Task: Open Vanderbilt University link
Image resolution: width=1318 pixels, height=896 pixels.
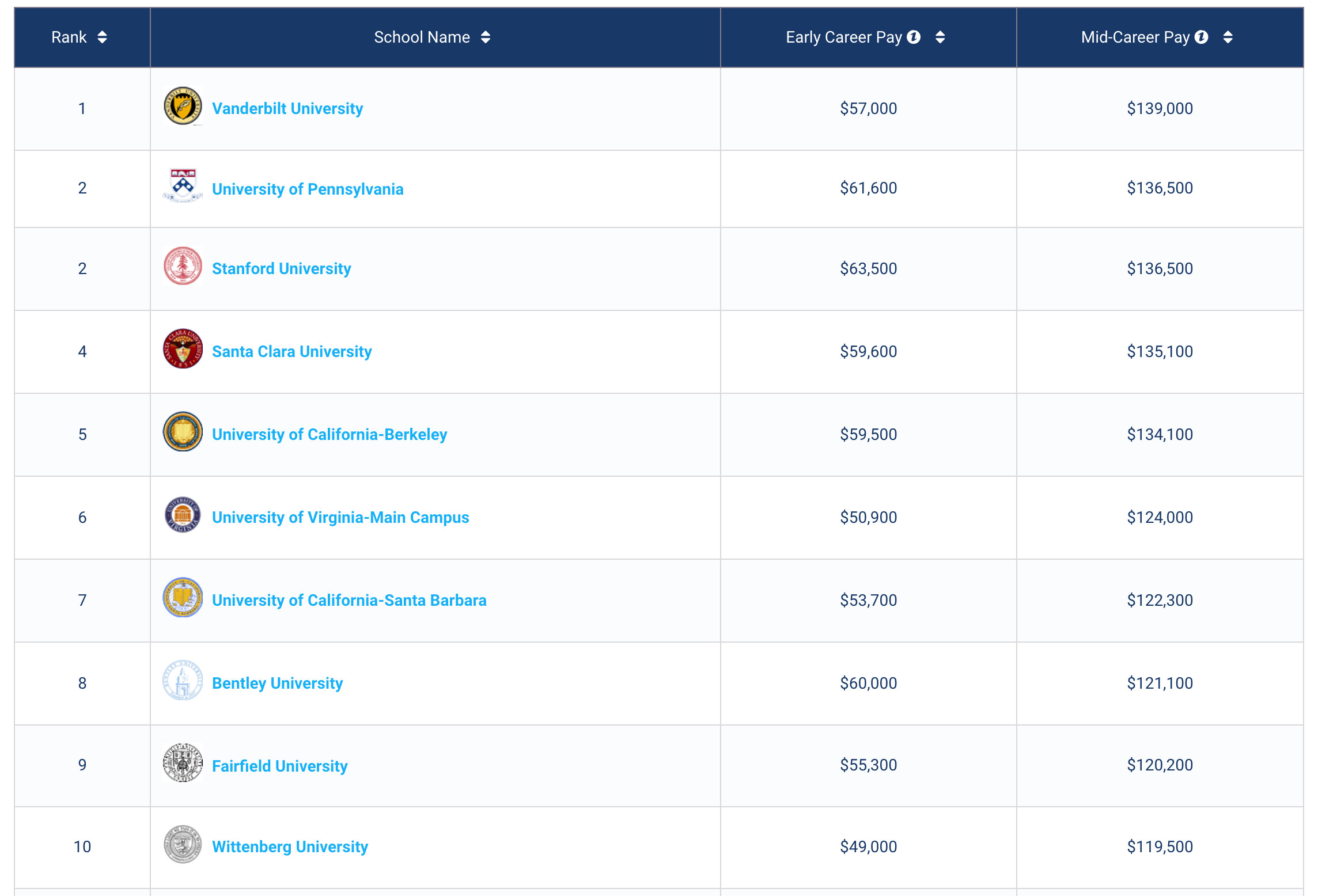Action: tap(287, 108)
